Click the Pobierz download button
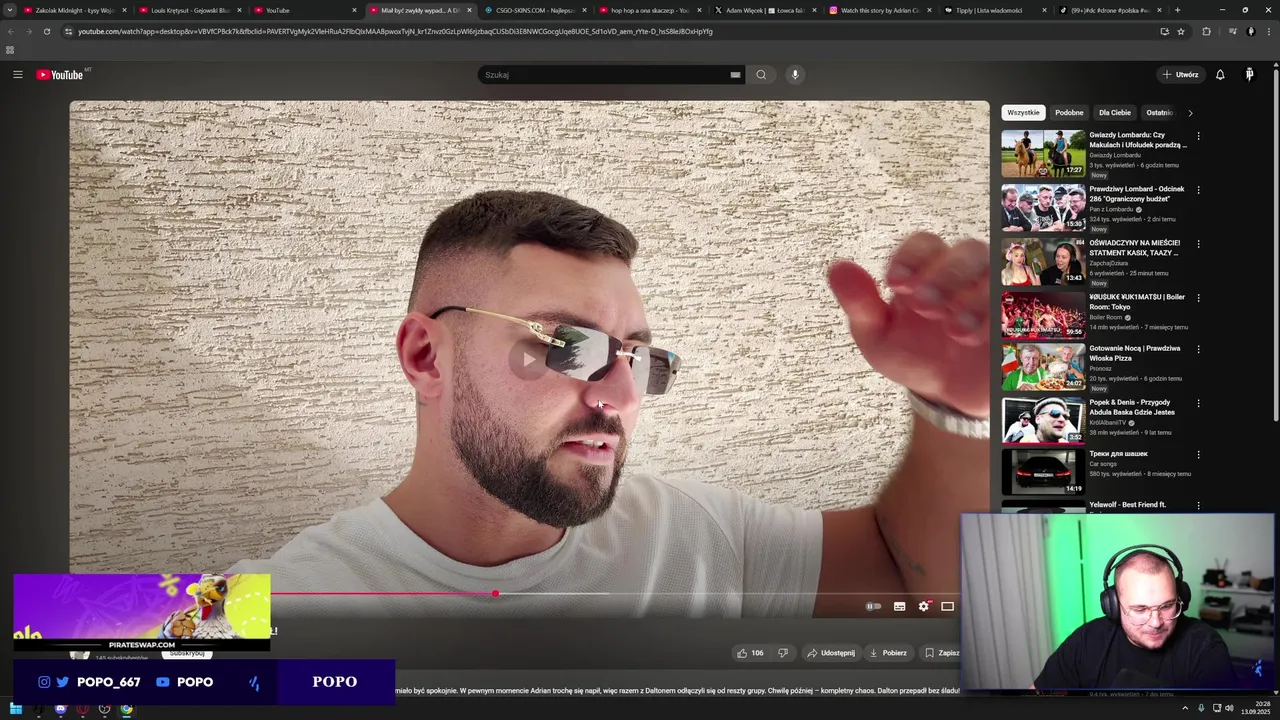Image resolution: width=1280 pixels, height=720 pixels. (x=888, y=653)
